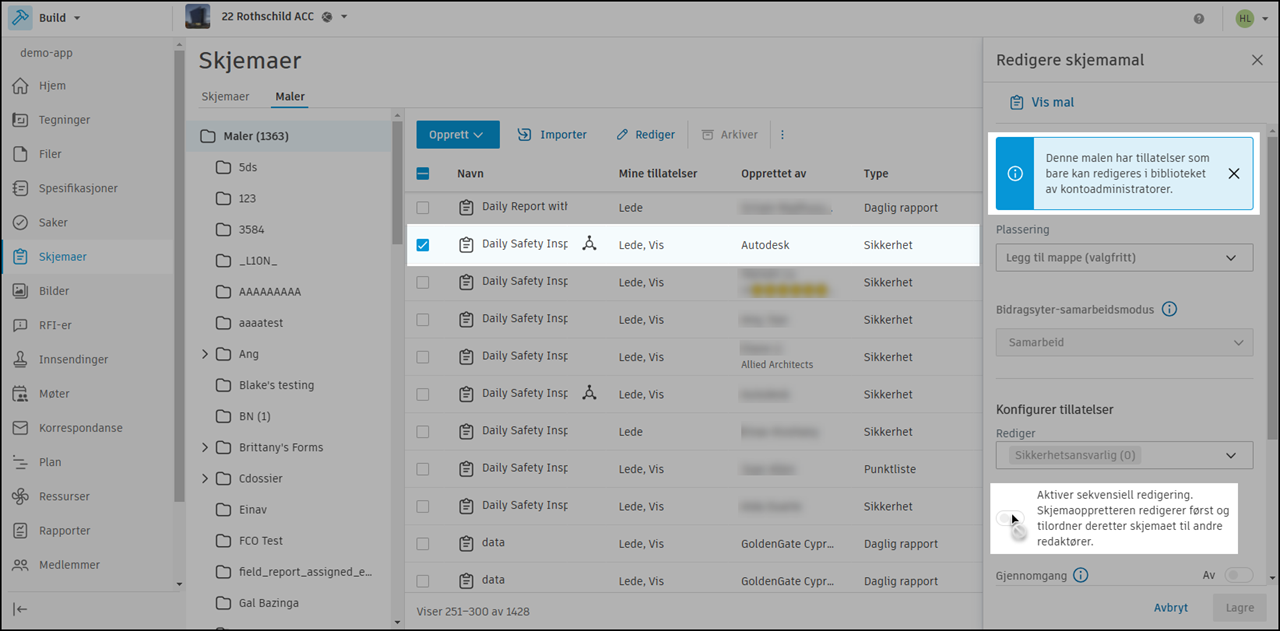Image resolution: width=1280 pixels, height=631 pixels.
Task: Uncheck the Autodesk Daily Safety Insp row
Action: tap(423, 245)
